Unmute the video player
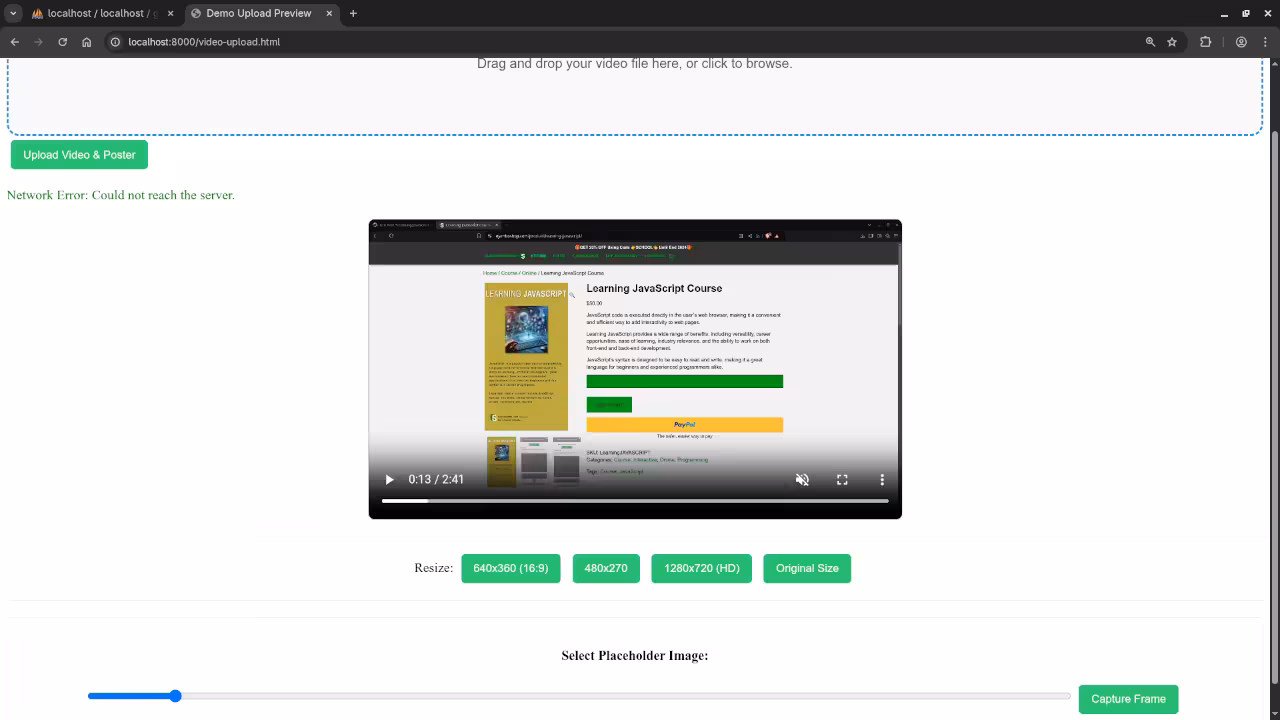The height and width of the screenshot is (720, 1280). [x=802, y=479]
